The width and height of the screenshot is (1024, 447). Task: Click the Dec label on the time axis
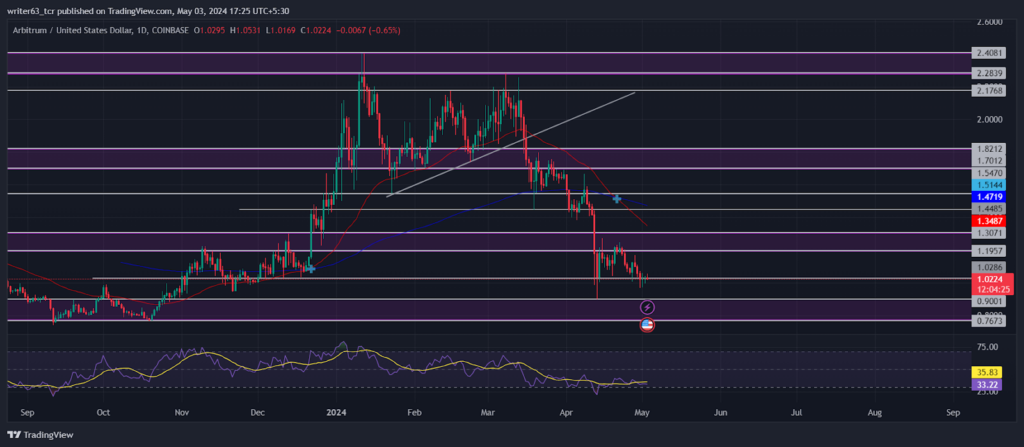[x=258, y=413]
